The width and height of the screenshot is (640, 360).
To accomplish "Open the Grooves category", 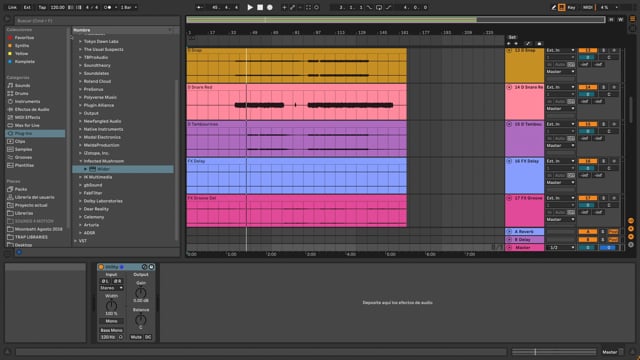I will pos(23,157).
